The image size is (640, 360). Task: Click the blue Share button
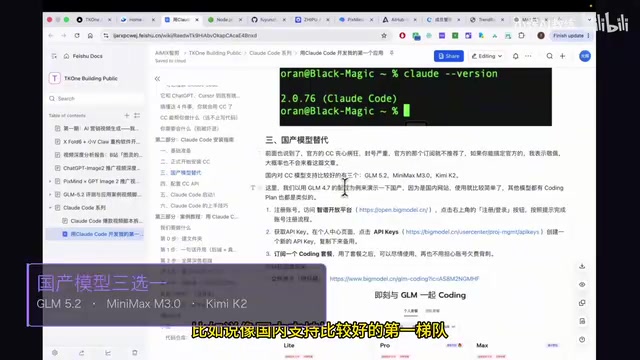[x=449, y=56]
